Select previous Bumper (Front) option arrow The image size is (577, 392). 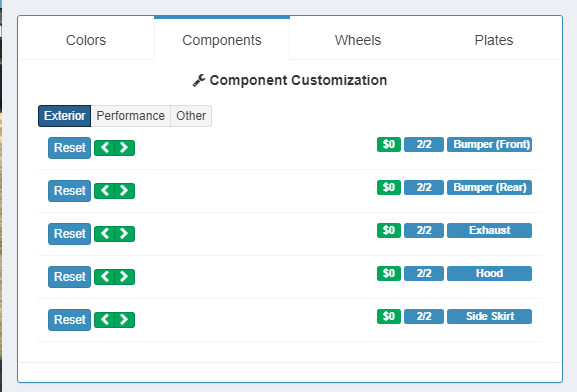click(x=105, y=148)
